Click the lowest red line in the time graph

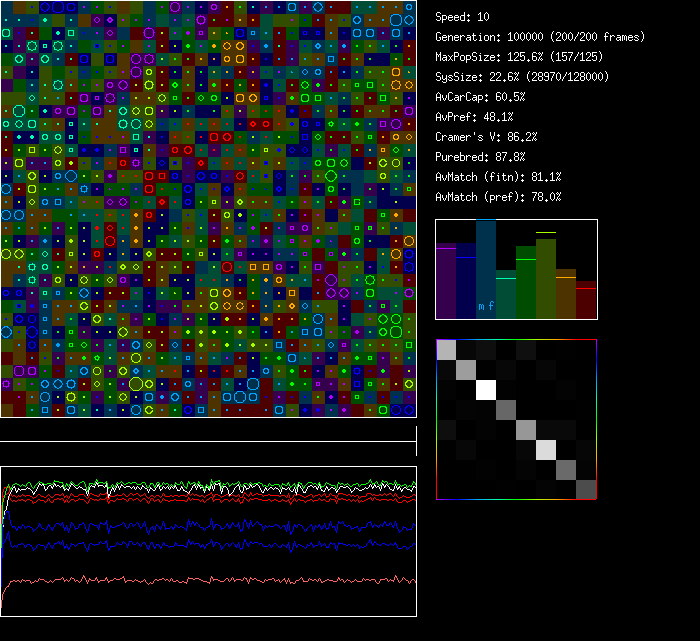[x=200, y=580]
